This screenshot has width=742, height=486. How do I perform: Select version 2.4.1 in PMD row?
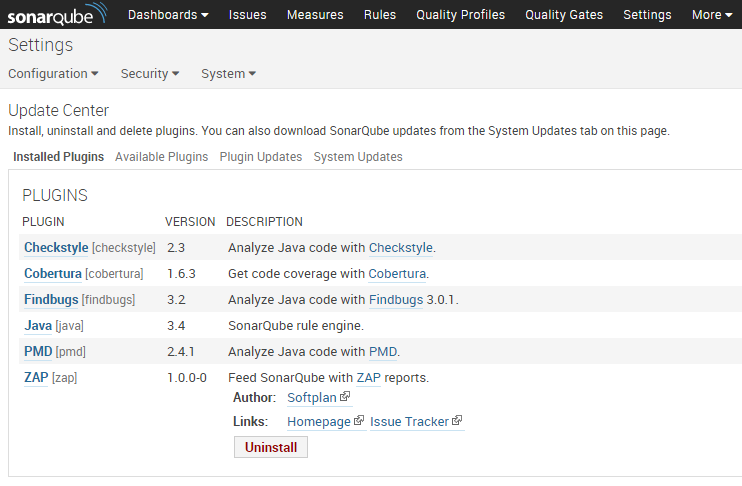[x=181, y=352]
